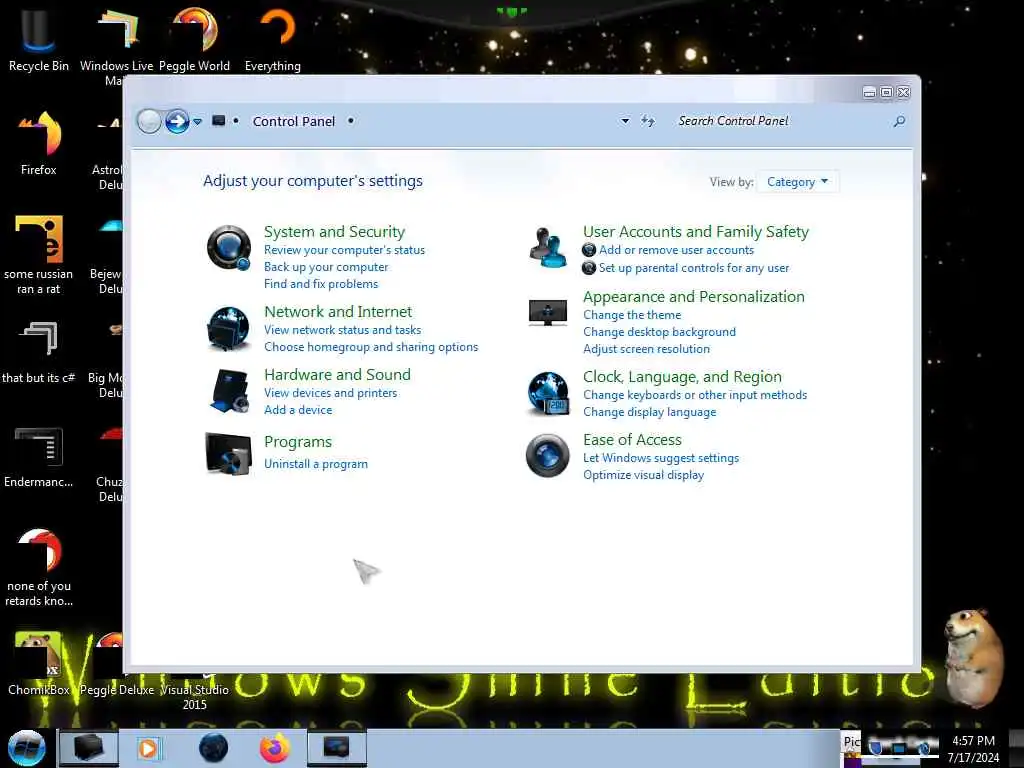Click Change desktop background
This screenshot has height=768, width=1024.
pyautogui.click(x=659, y=332)
